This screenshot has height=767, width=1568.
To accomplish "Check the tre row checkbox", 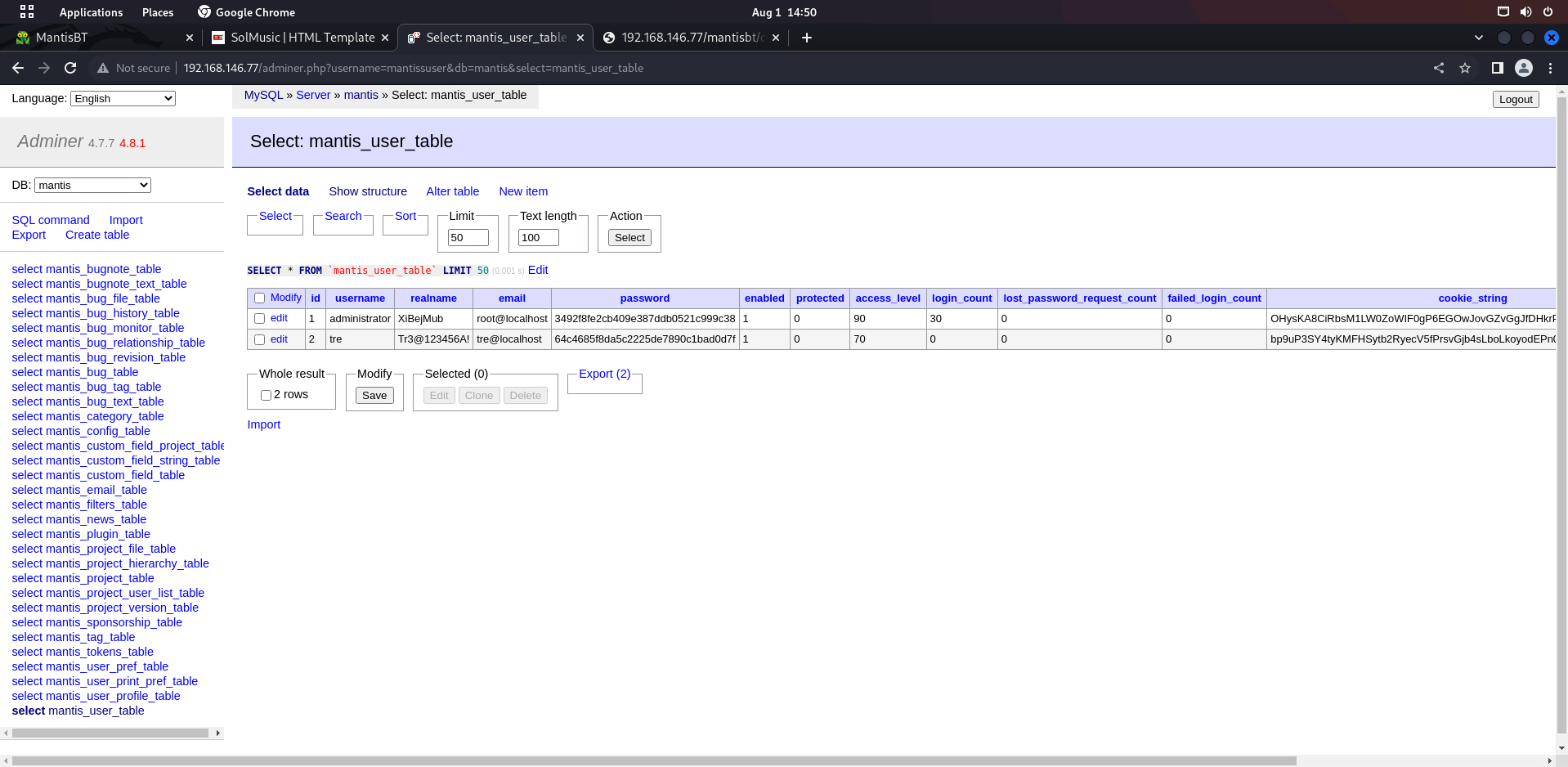I will tap(259, 339).
